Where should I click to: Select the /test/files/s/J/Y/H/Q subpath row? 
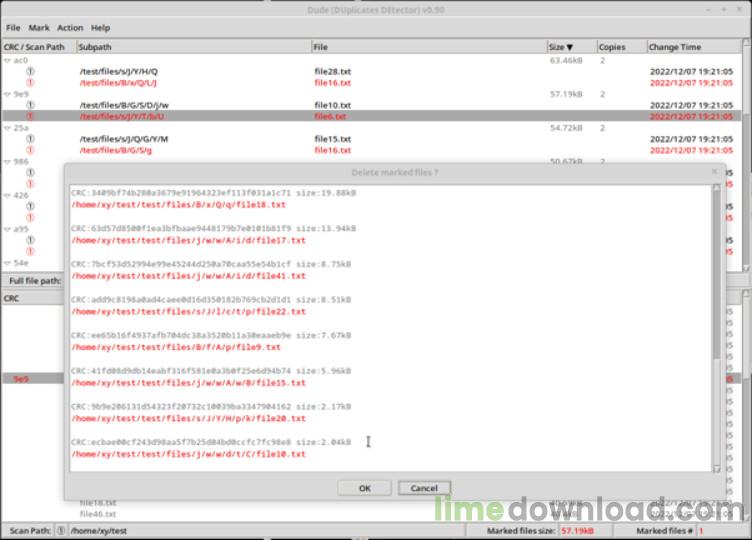[x=118, y=71]
